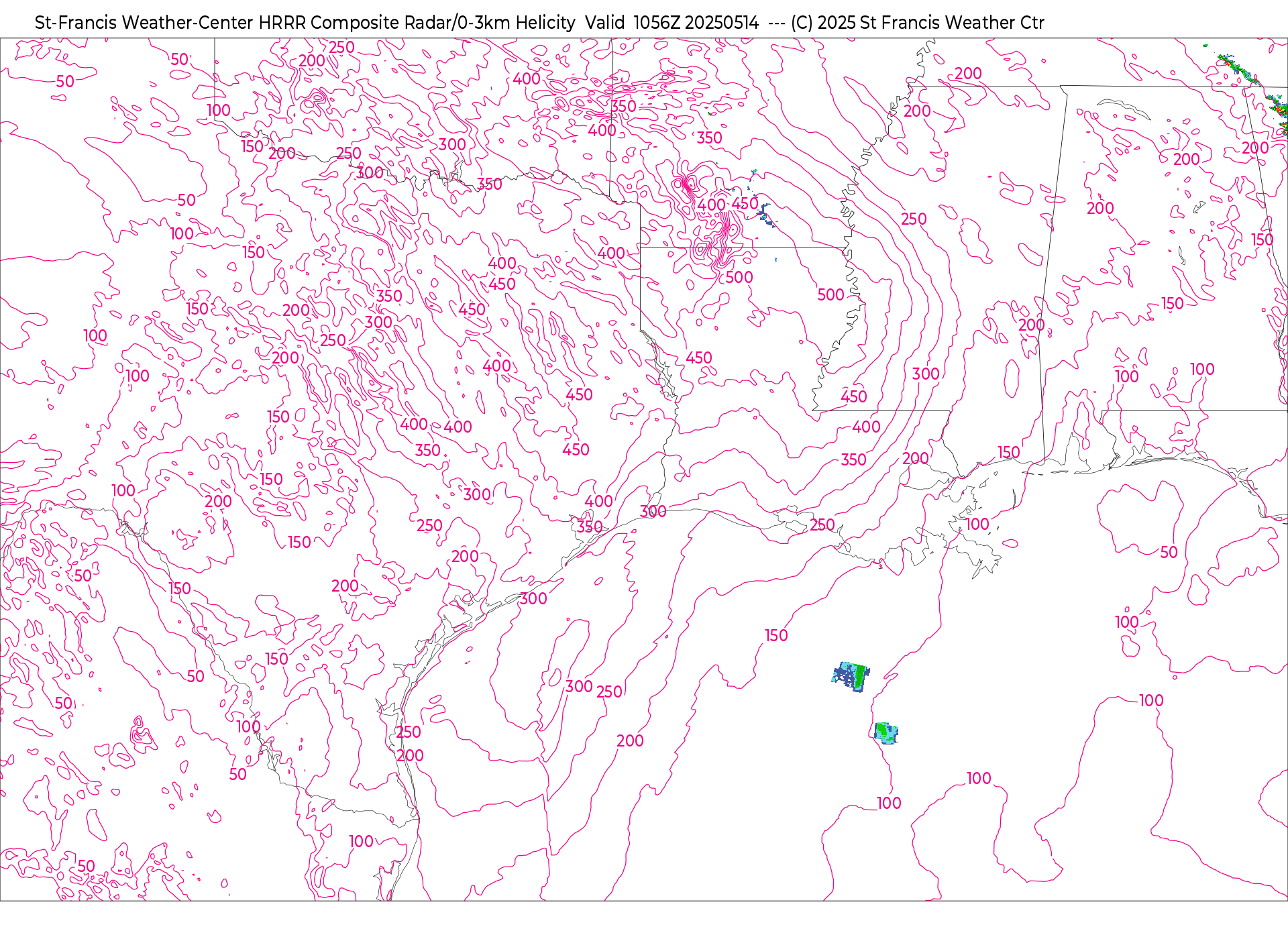Click the "HRRR Composite Radar/0-3km Helicity" title text
The image size is (1288, 939).
tap(417, 23)
